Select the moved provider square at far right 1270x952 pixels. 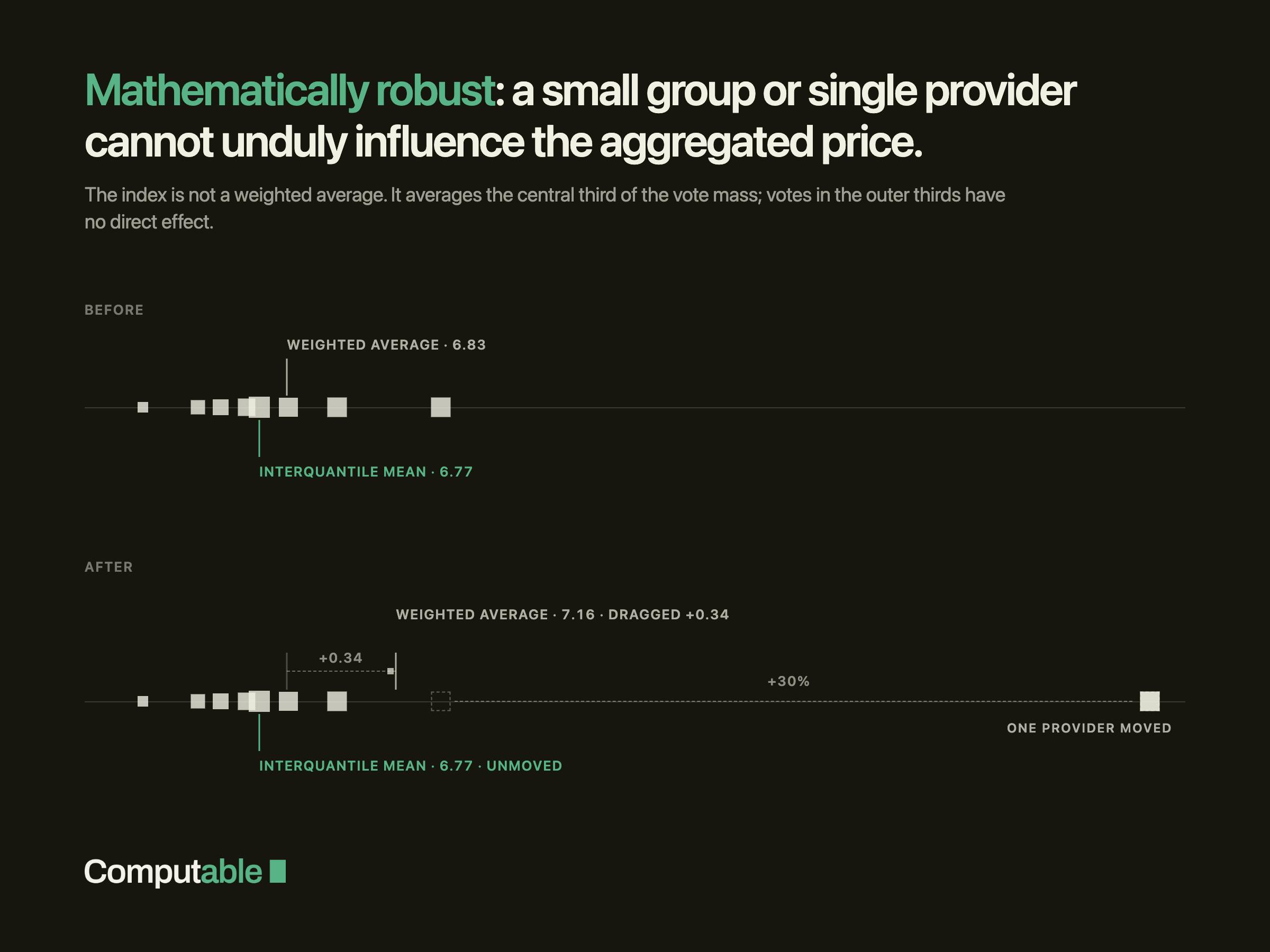[x=1149, y=701]
